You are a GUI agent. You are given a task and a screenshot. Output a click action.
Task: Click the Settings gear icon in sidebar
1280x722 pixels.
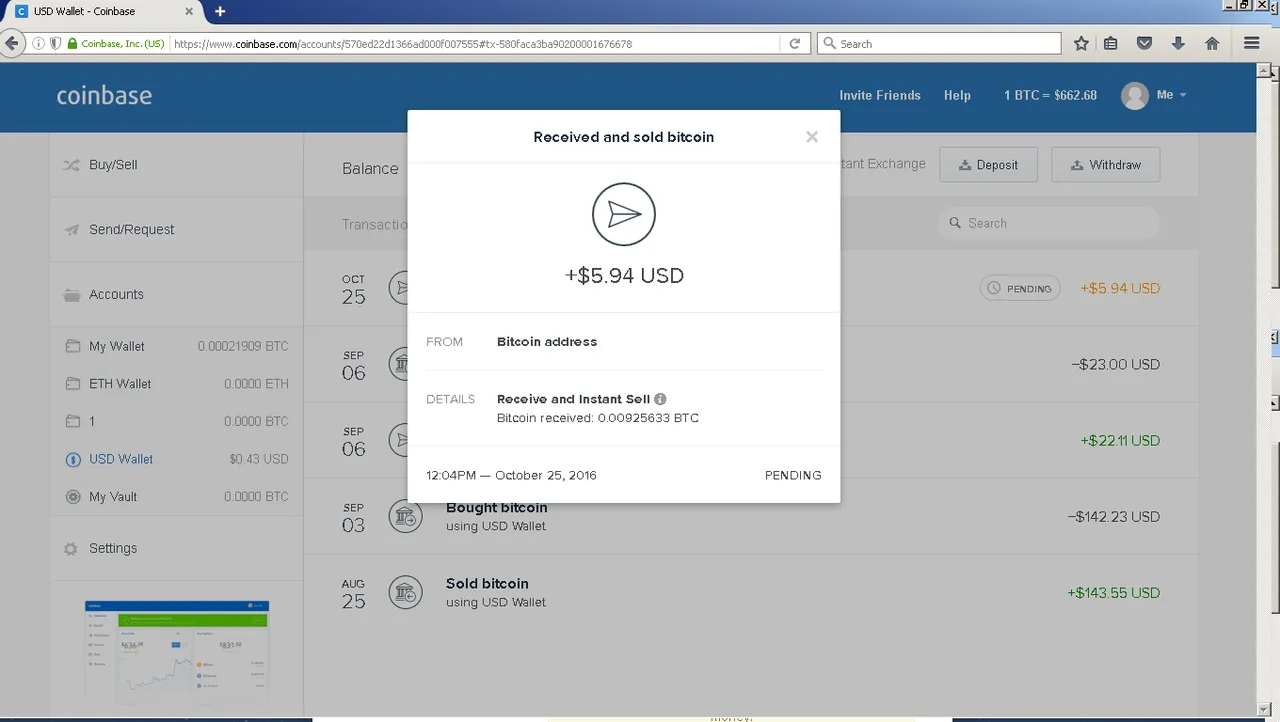71,549
